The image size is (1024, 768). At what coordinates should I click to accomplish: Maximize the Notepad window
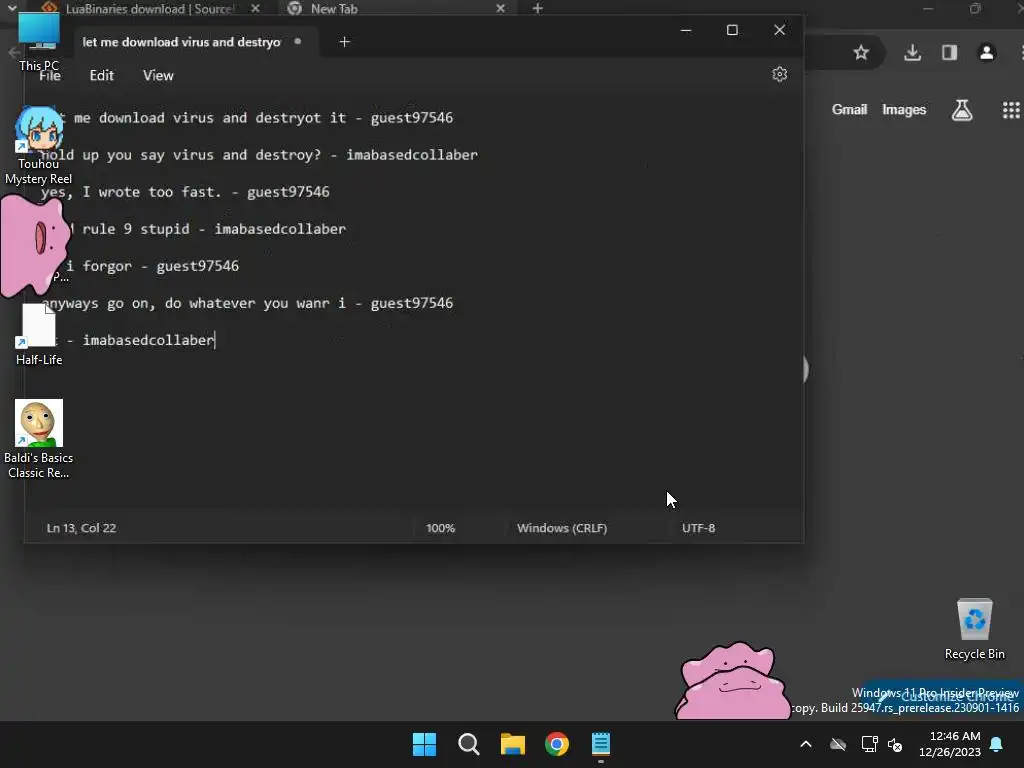click(732, 30)
